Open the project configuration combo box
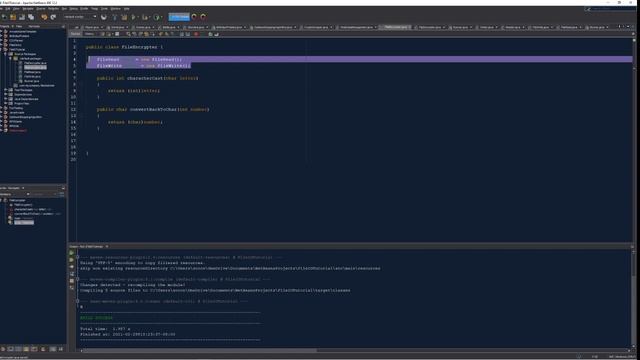This screenshot has width=640, height=360. click(x=80, y=17)
